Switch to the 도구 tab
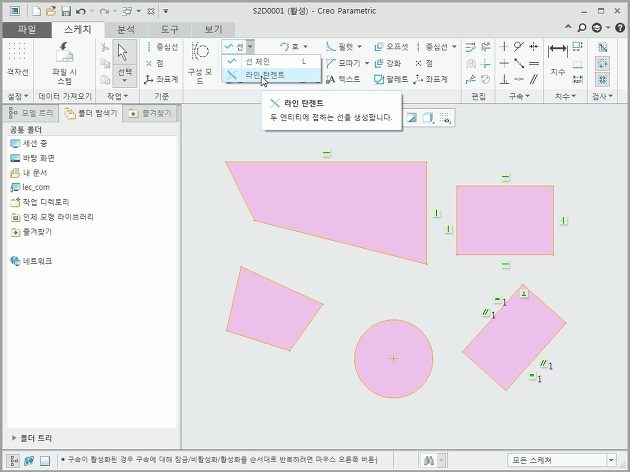The image size is (630, 472). pos(169,30)
